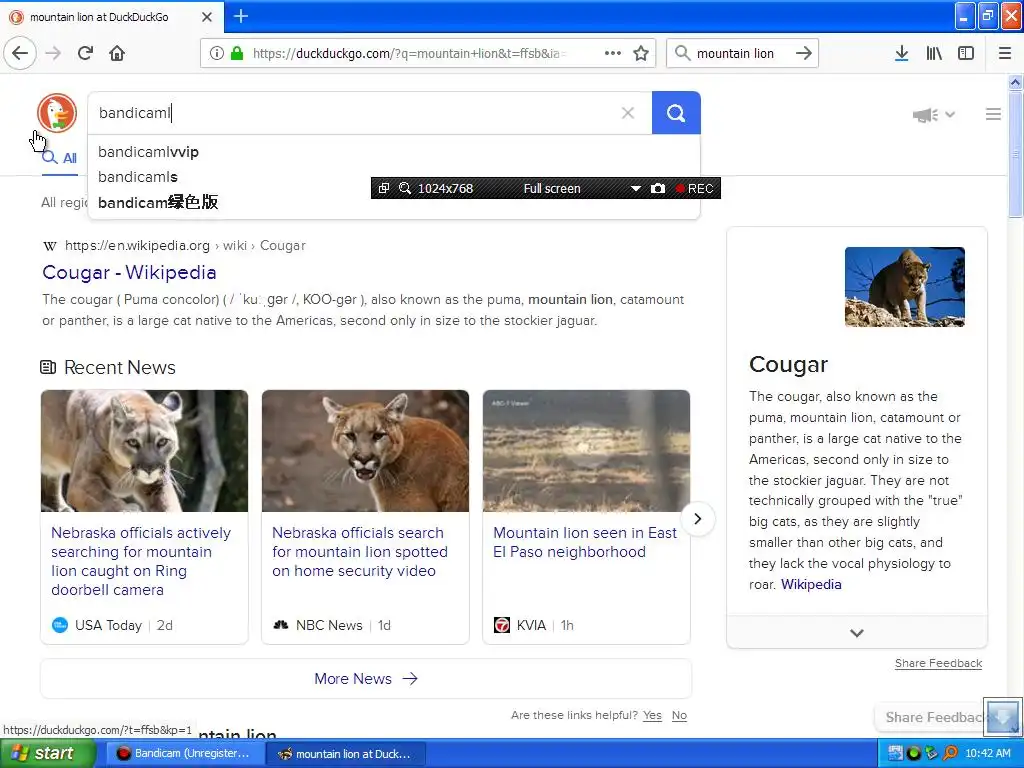Click Bandicam magnifier resolution icon
Viewport: 1024px width, 768px height.
[405, 188]
